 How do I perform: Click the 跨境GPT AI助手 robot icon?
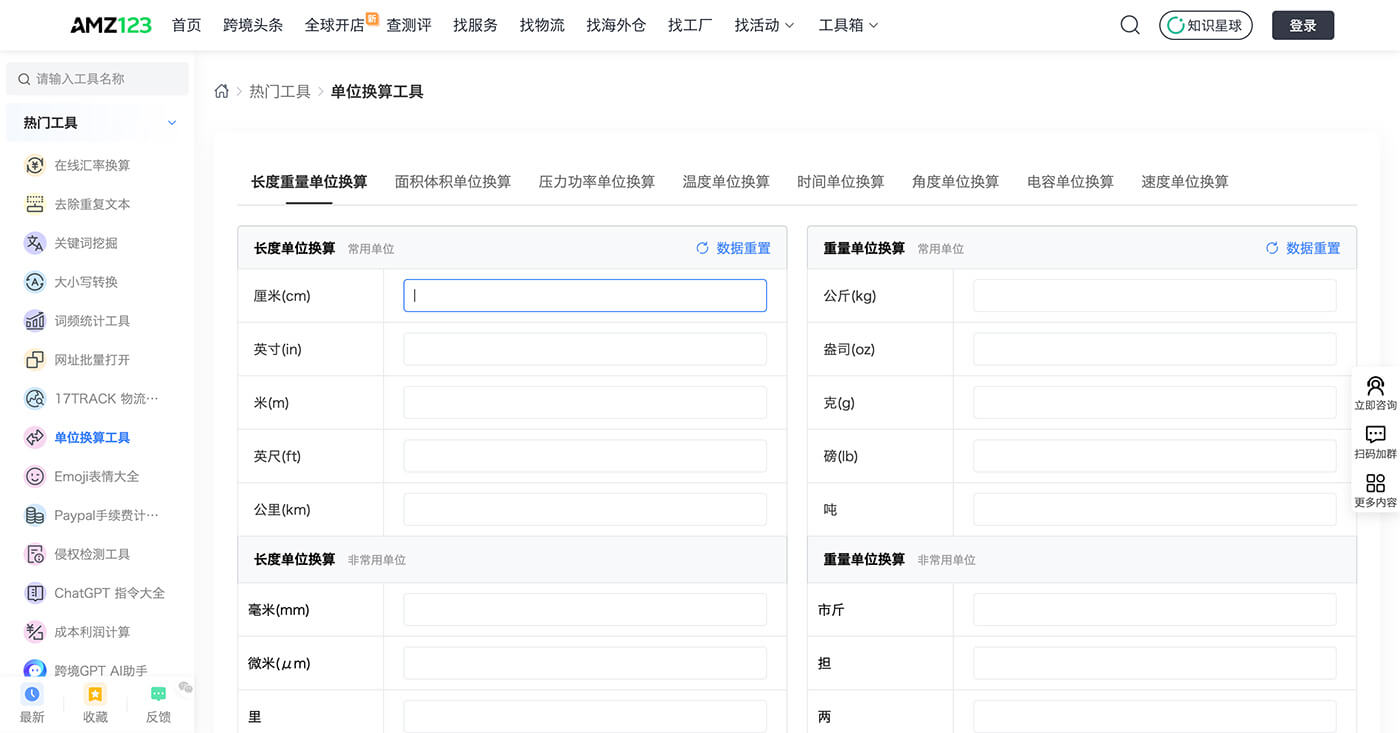tap(35, 670)
